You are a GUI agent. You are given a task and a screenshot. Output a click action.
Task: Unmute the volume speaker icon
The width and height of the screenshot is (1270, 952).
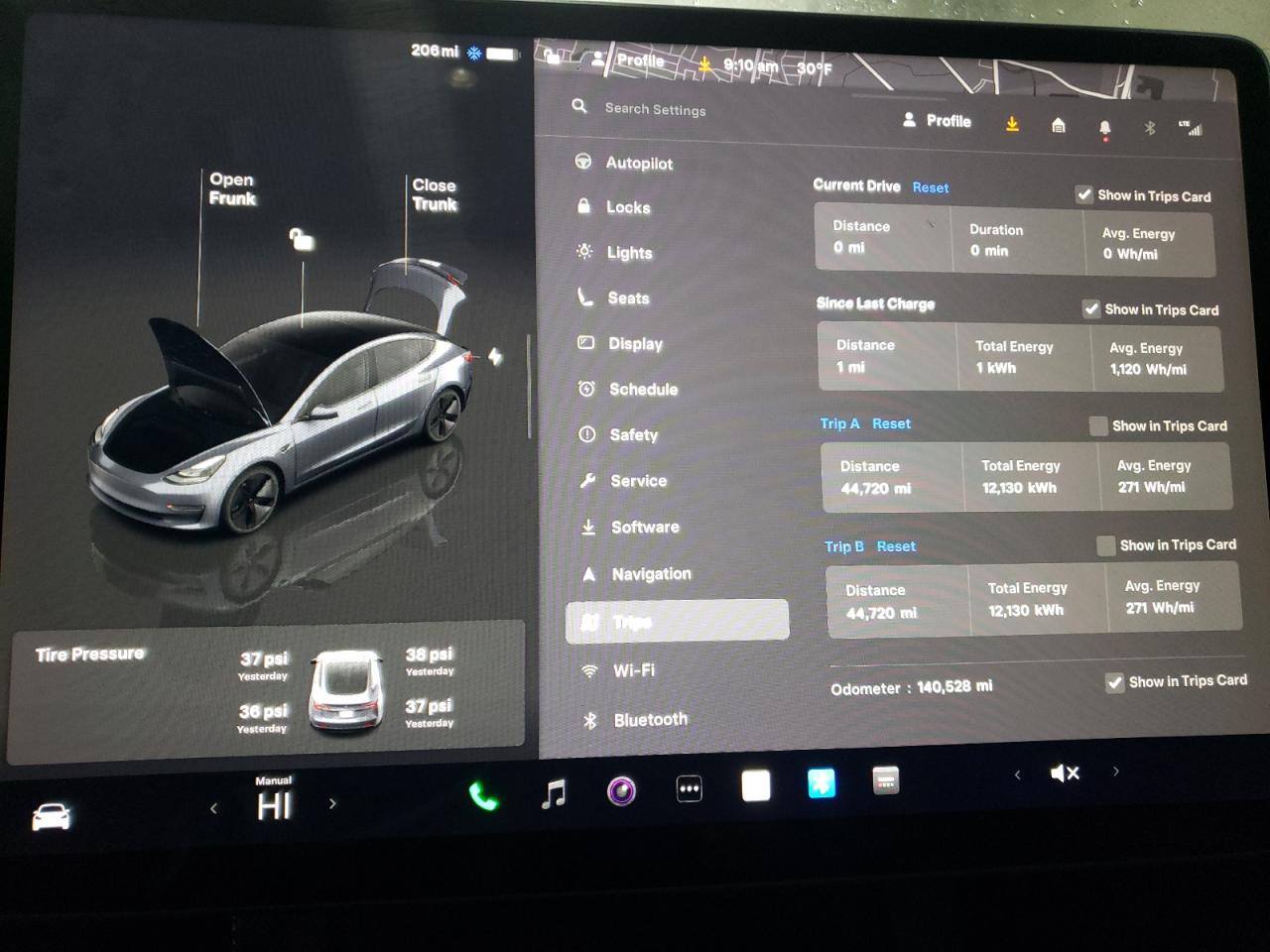click(x=1065, y=773)
